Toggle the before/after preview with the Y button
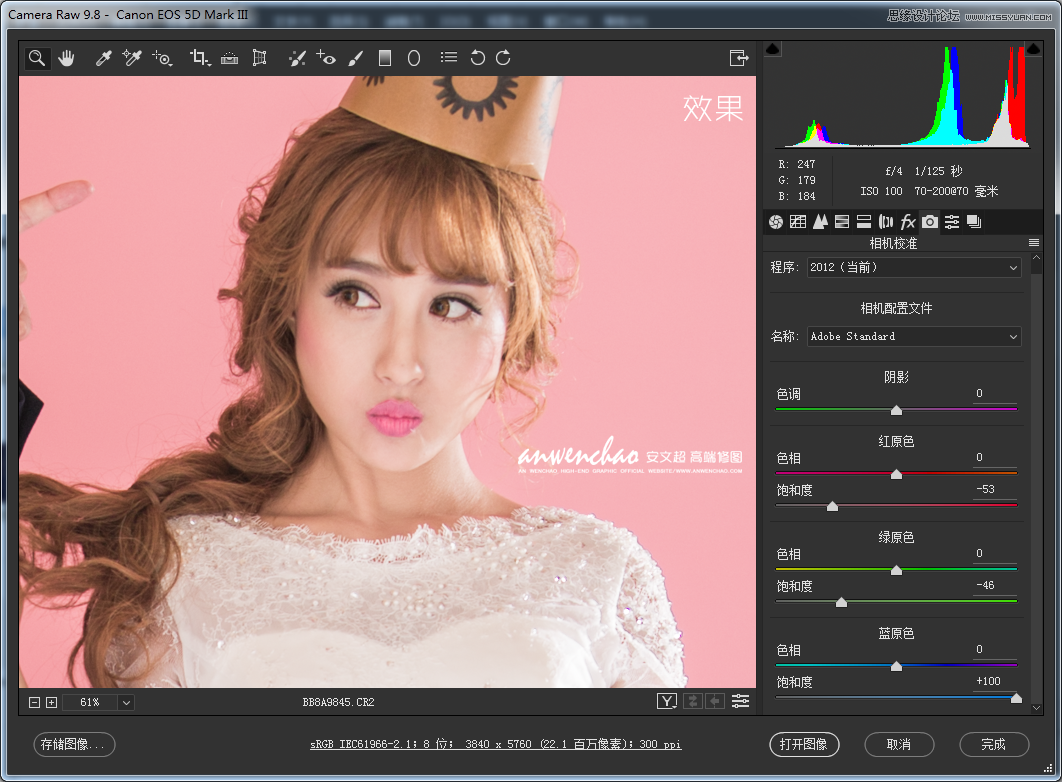Screen dimensions: 1062x782 [x=666, y=701]
